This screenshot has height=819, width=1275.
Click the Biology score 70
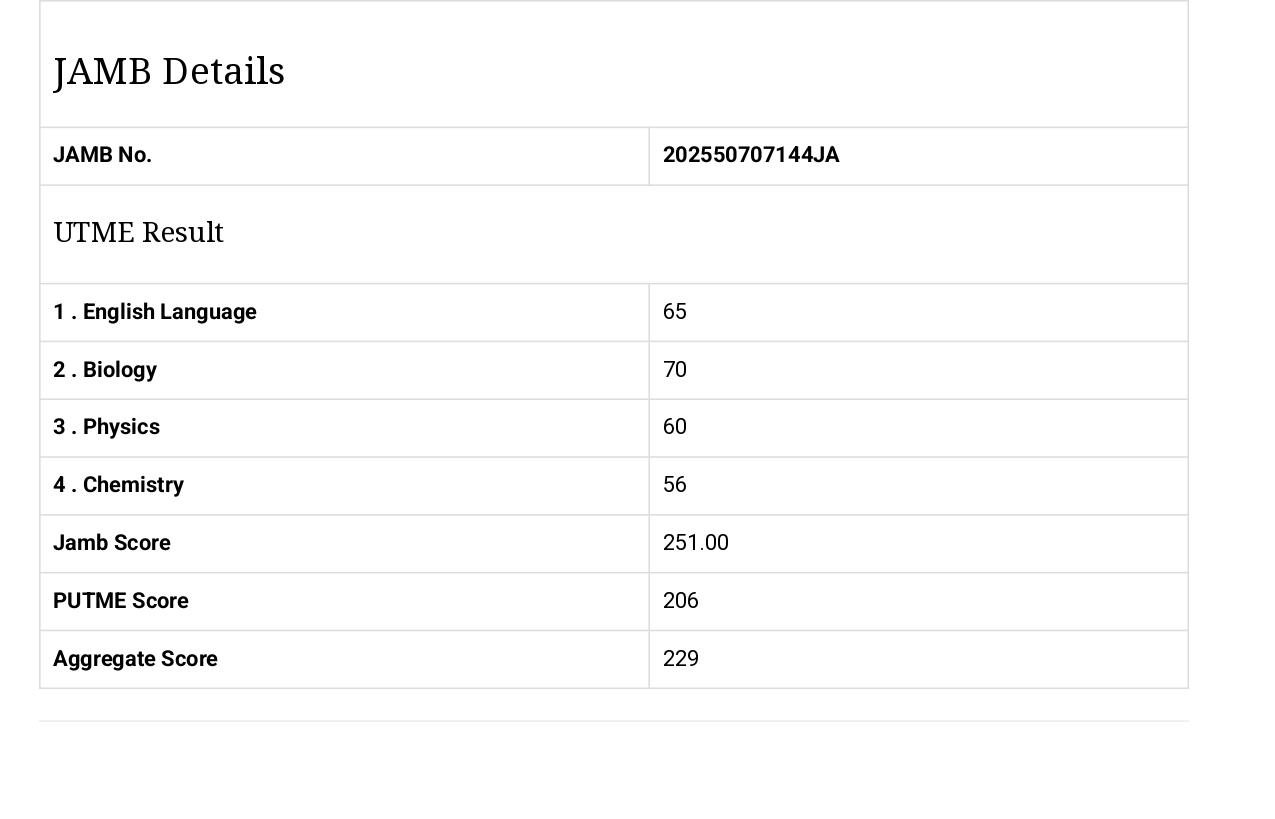point(675,370)
